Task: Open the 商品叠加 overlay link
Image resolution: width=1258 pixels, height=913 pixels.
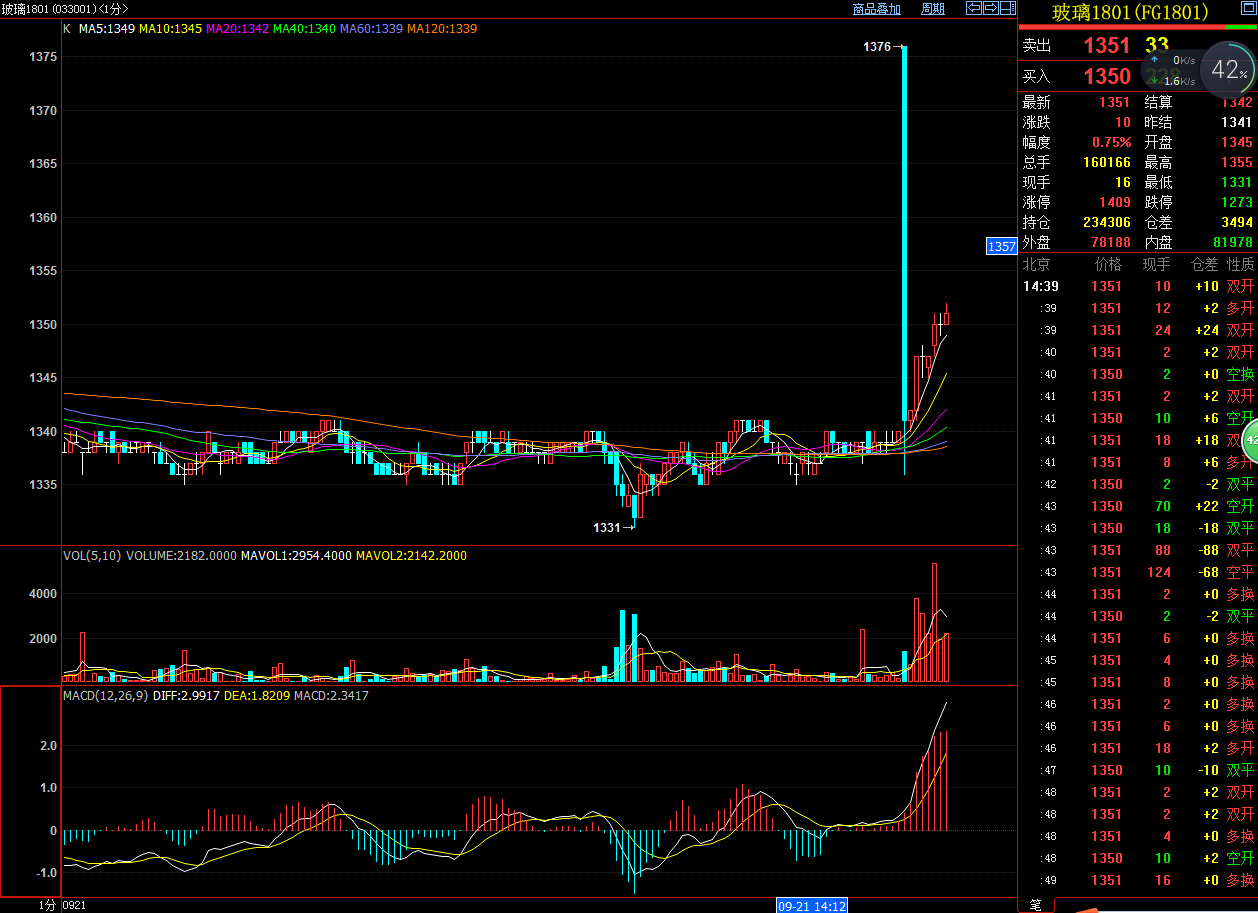Action: tap(876, 9)
